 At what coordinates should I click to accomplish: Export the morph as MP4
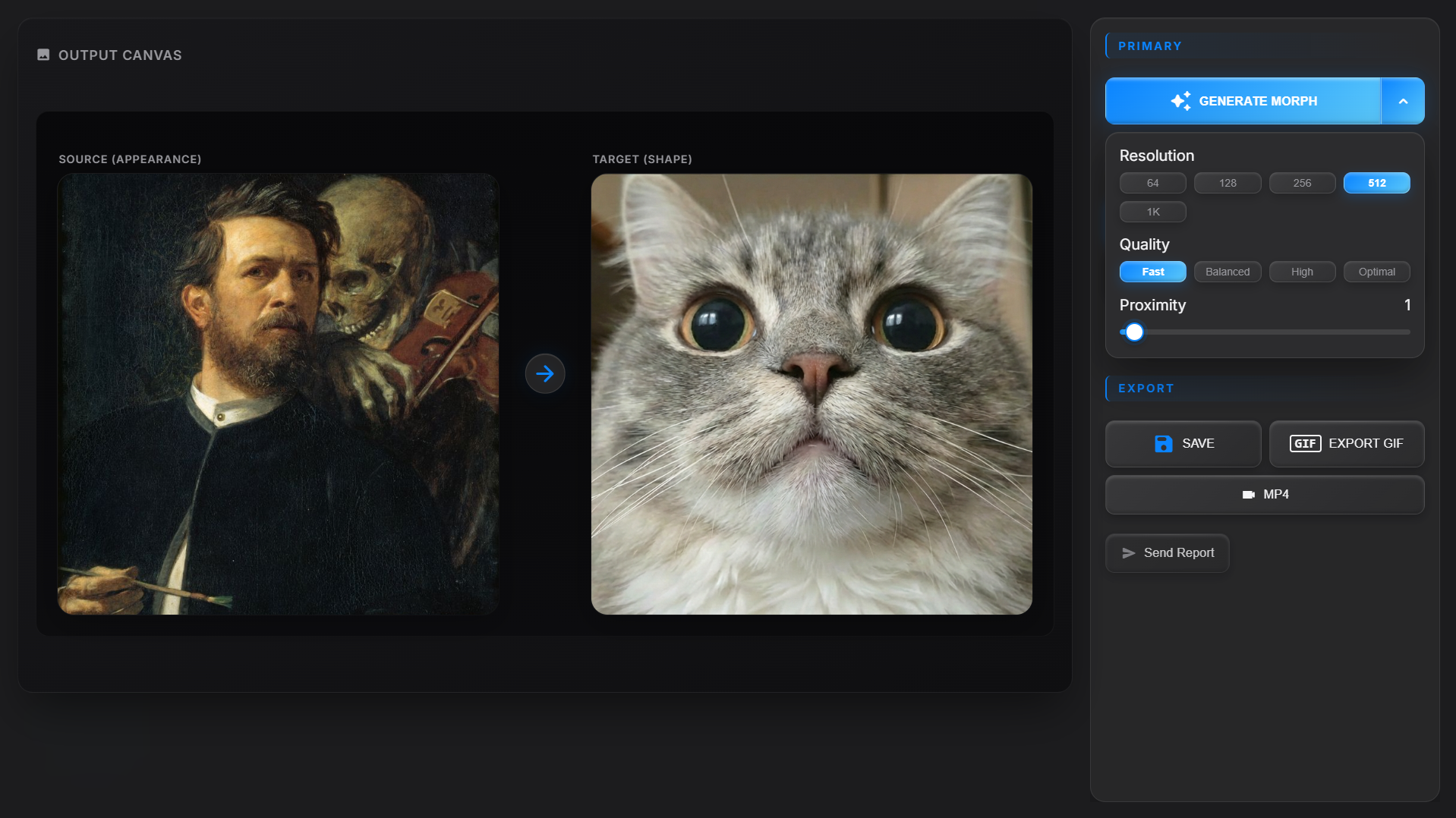pyautogui.click(x=1265, y=495)
